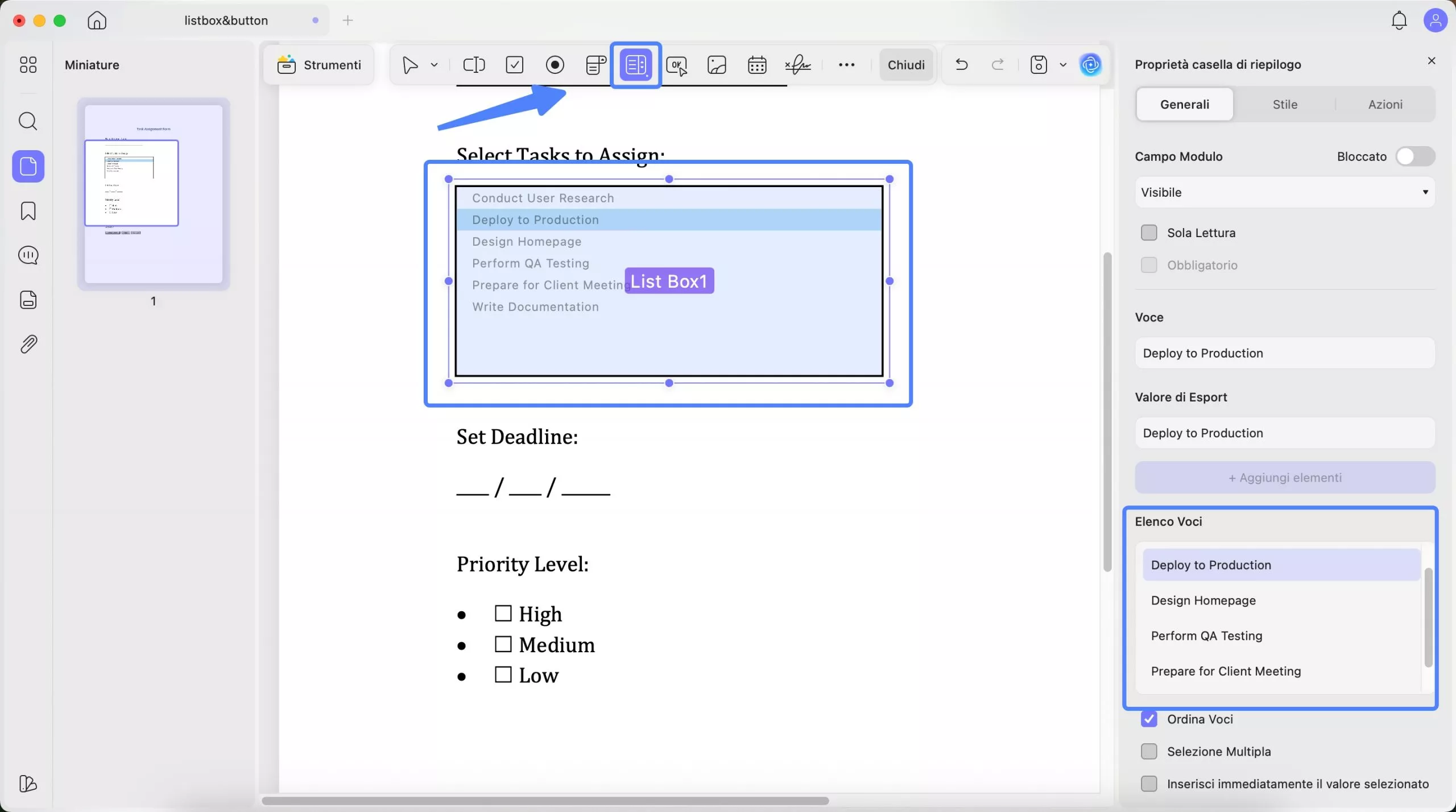Open the more tools ellipsis menu

point(846,65)
